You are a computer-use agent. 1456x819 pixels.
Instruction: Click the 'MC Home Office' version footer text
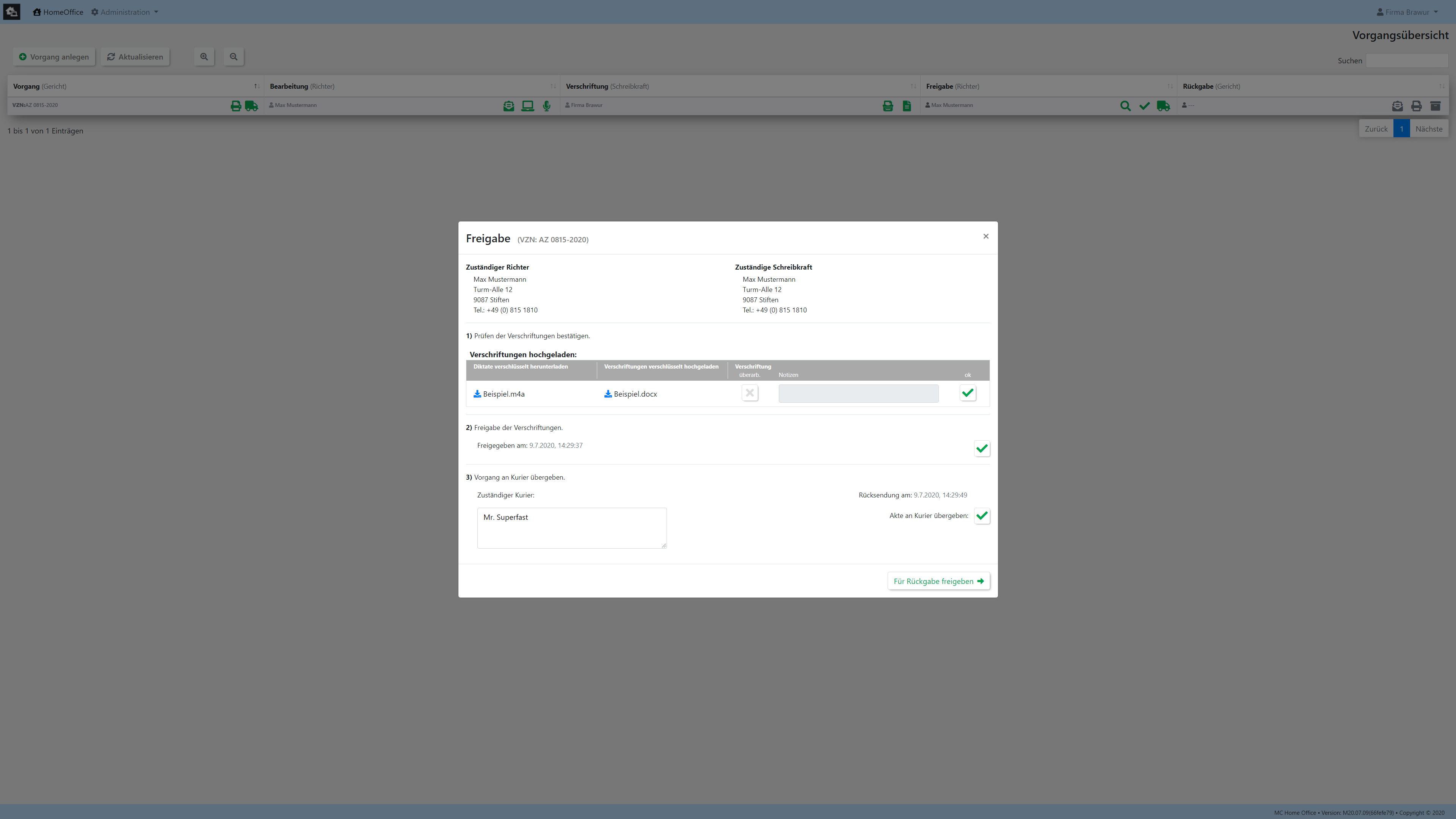click(x=1359, y=813)
